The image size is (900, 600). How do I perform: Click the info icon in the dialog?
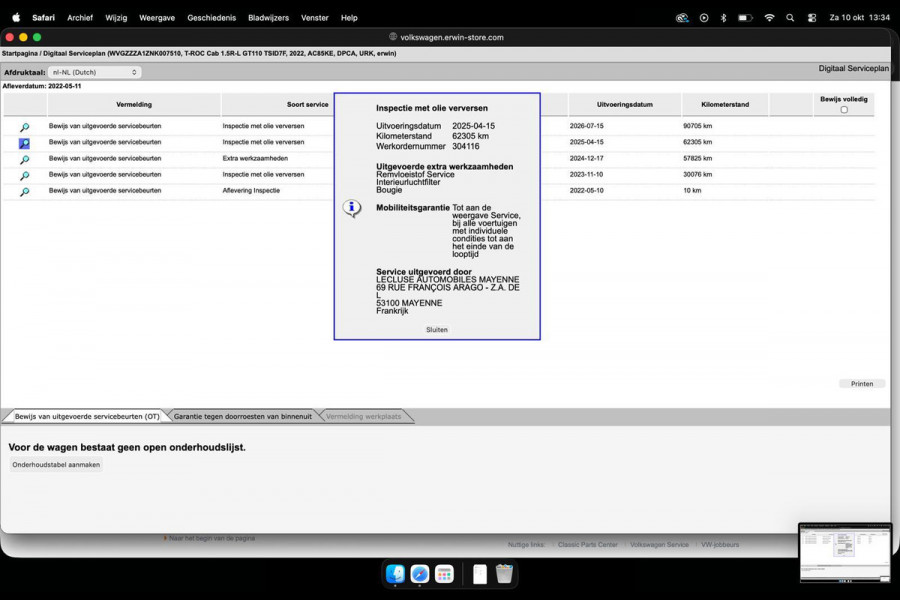coord(352,207)
